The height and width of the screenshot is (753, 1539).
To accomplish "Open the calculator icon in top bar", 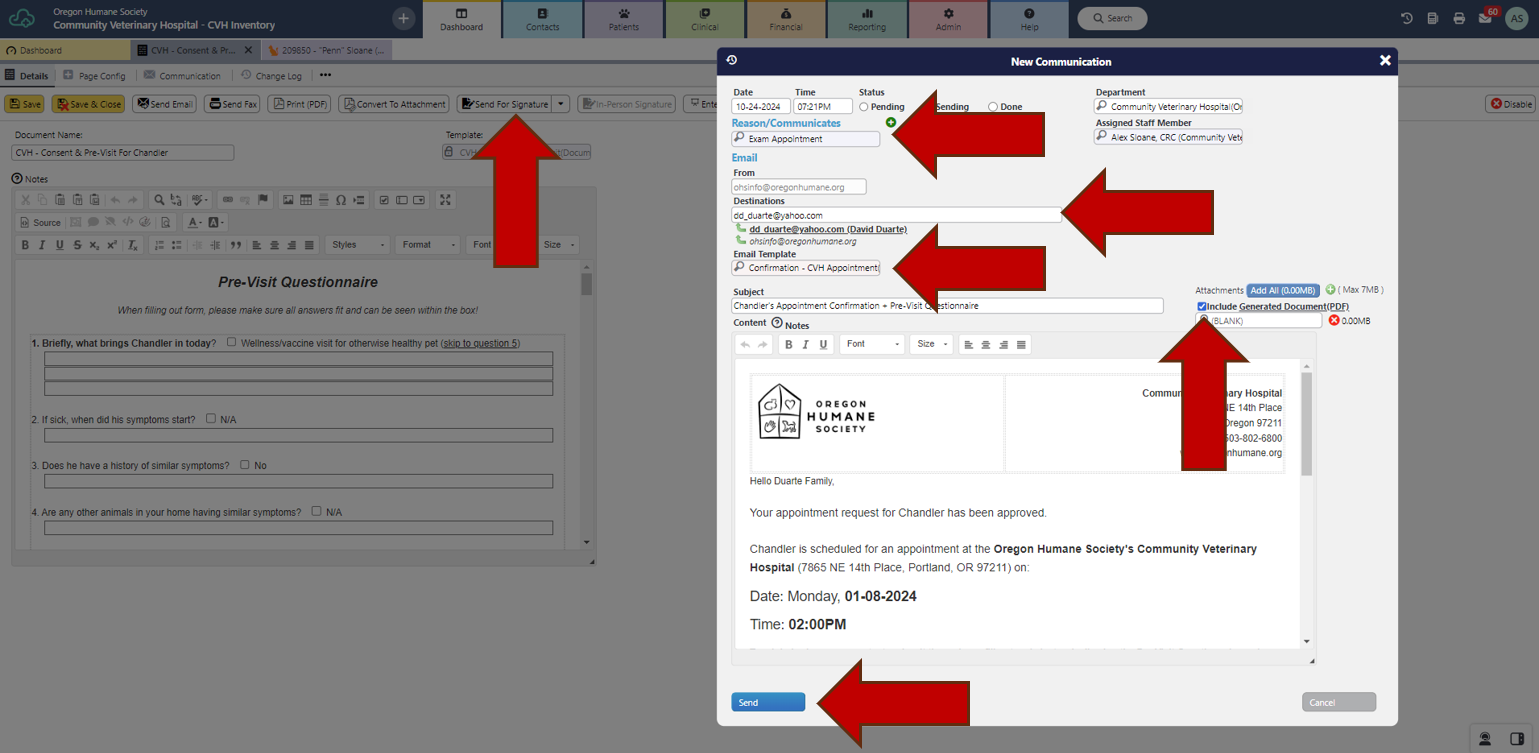I will click(1433, 18).
